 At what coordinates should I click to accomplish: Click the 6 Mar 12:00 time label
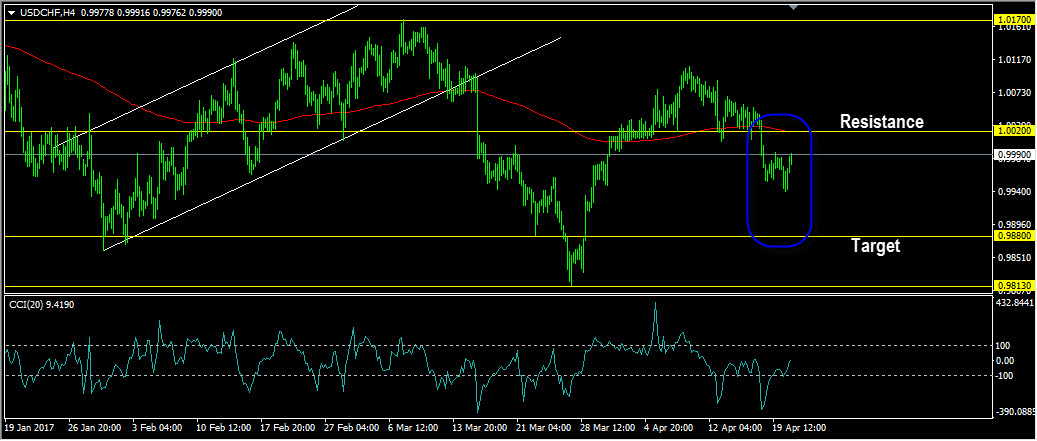pos(414,428)
